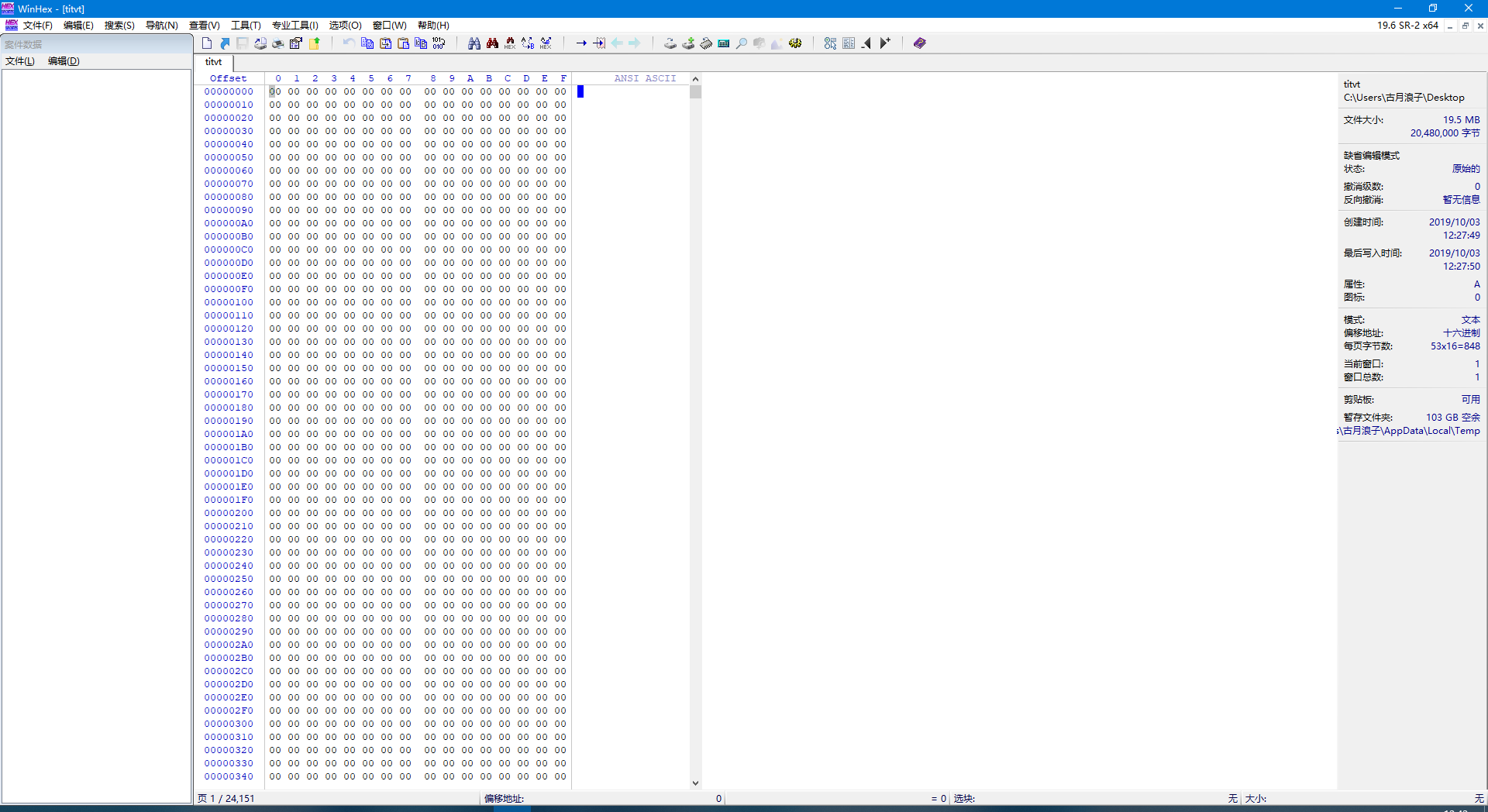Click the clipboard Paste toolbar icon
Viewport: 1488px width, 812px height.
(403, 43)
